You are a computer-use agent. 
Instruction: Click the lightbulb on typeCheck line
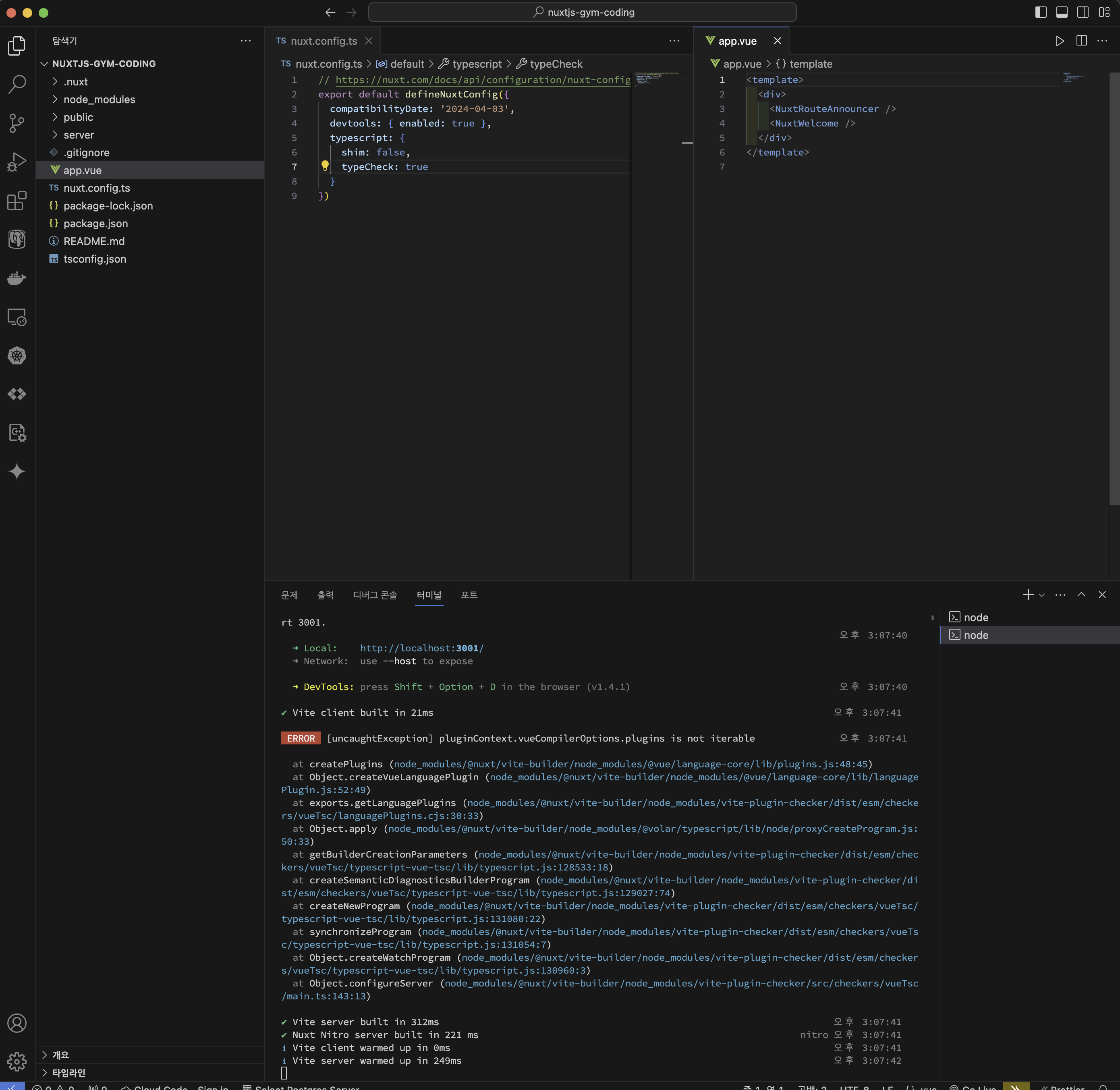tap(325, 166)
